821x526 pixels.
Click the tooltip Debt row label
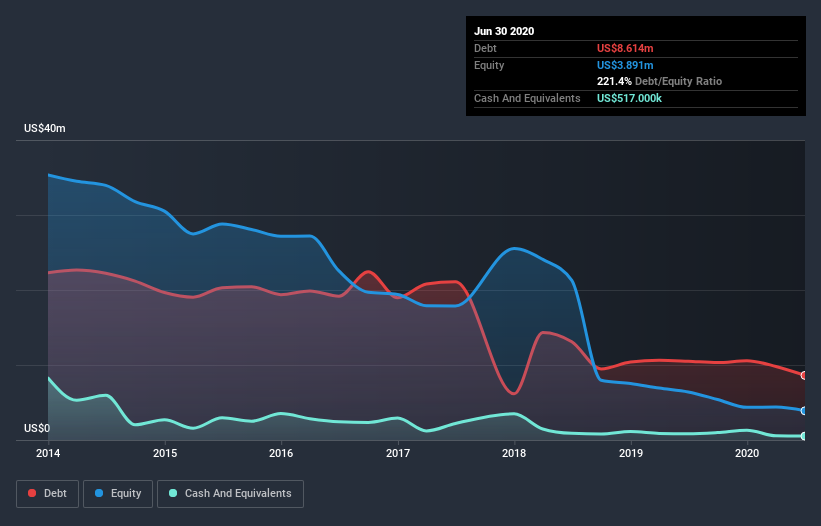pos(485,48)
